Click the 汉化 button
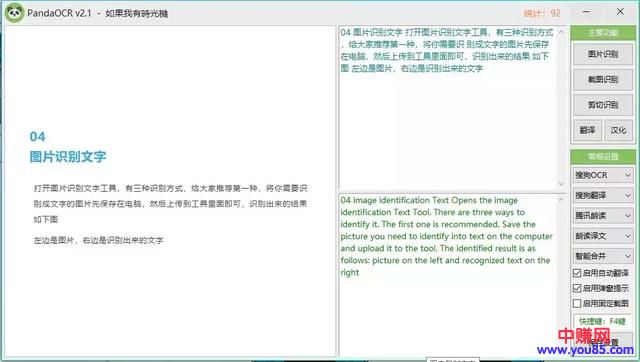Screen dimensions: 640x362 point(618,130)
